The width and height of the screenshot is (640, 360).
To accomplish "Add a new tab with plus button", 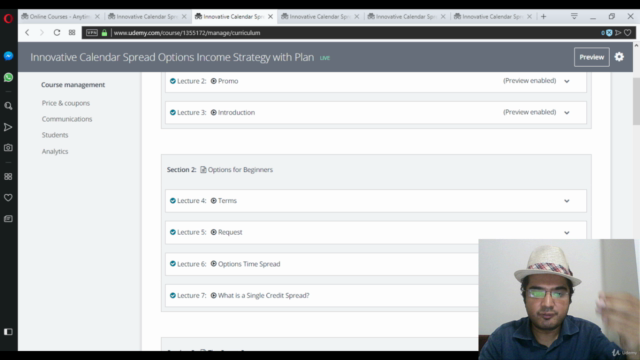I will [543, 16].
